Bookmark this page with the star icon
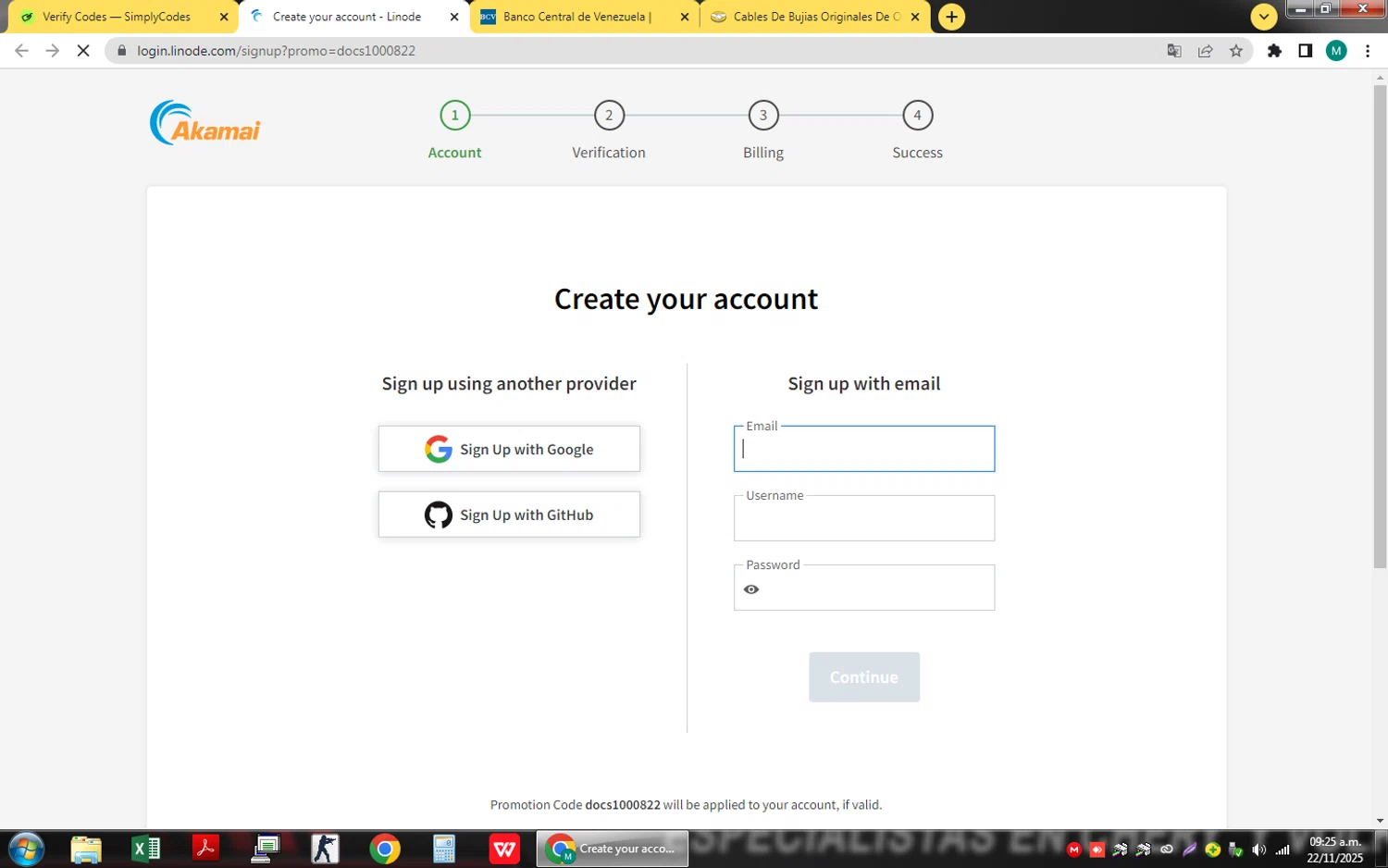The width and height of the screenshot is (1388, 868). click(x=1236, y=51)
